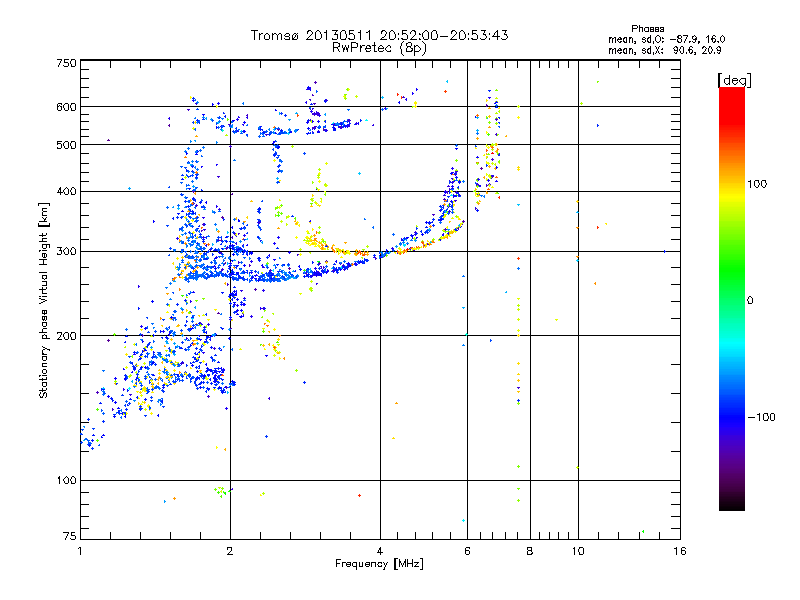Click the frequency axis tick label "16"
The image size is (800, 600).
(680, 551)
